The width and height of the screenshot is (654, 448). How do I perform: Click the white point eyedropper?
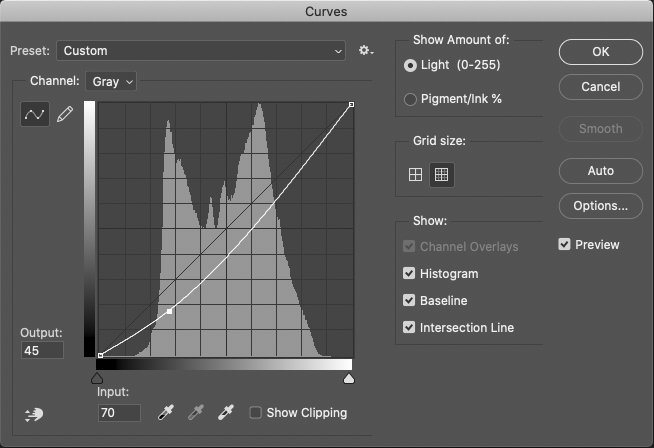(227, 413)
